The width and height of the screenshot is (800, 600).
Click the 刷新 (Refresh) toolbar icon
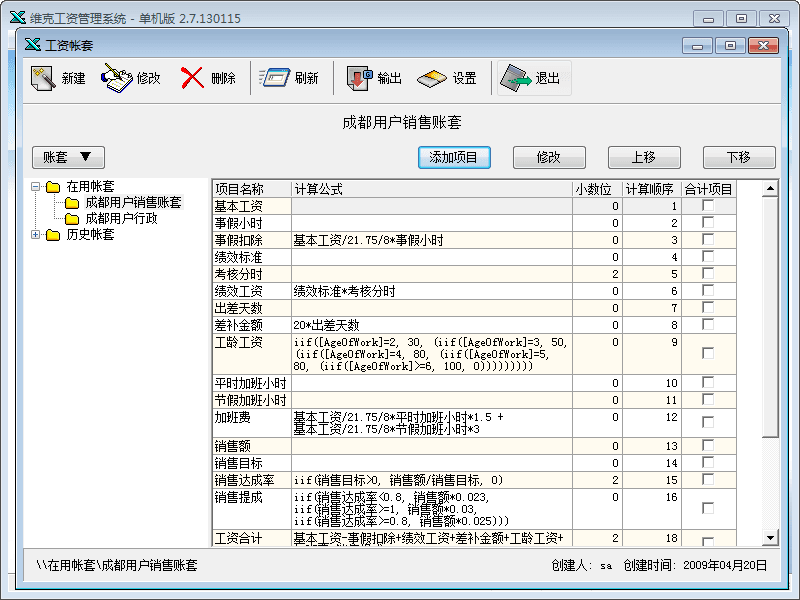pos(275,79)
